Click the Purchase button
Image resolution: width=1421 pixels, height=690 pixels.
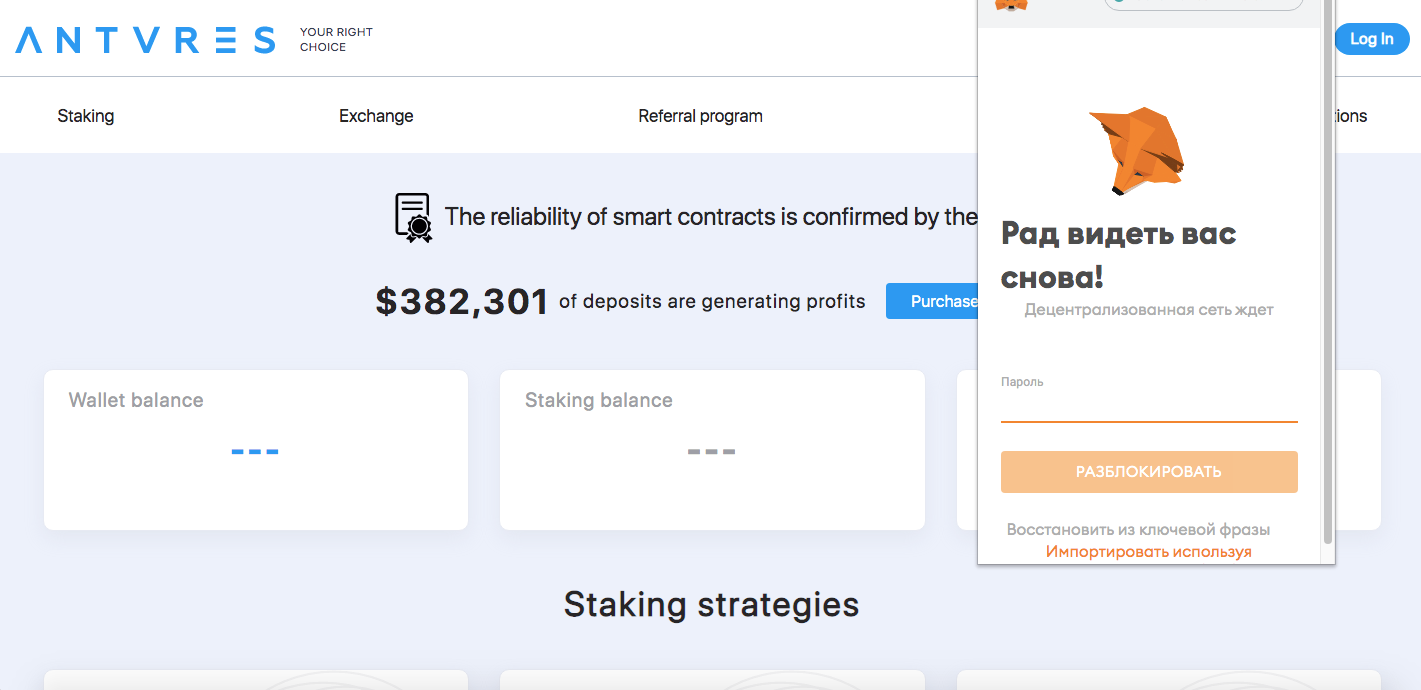click(933, 301)
